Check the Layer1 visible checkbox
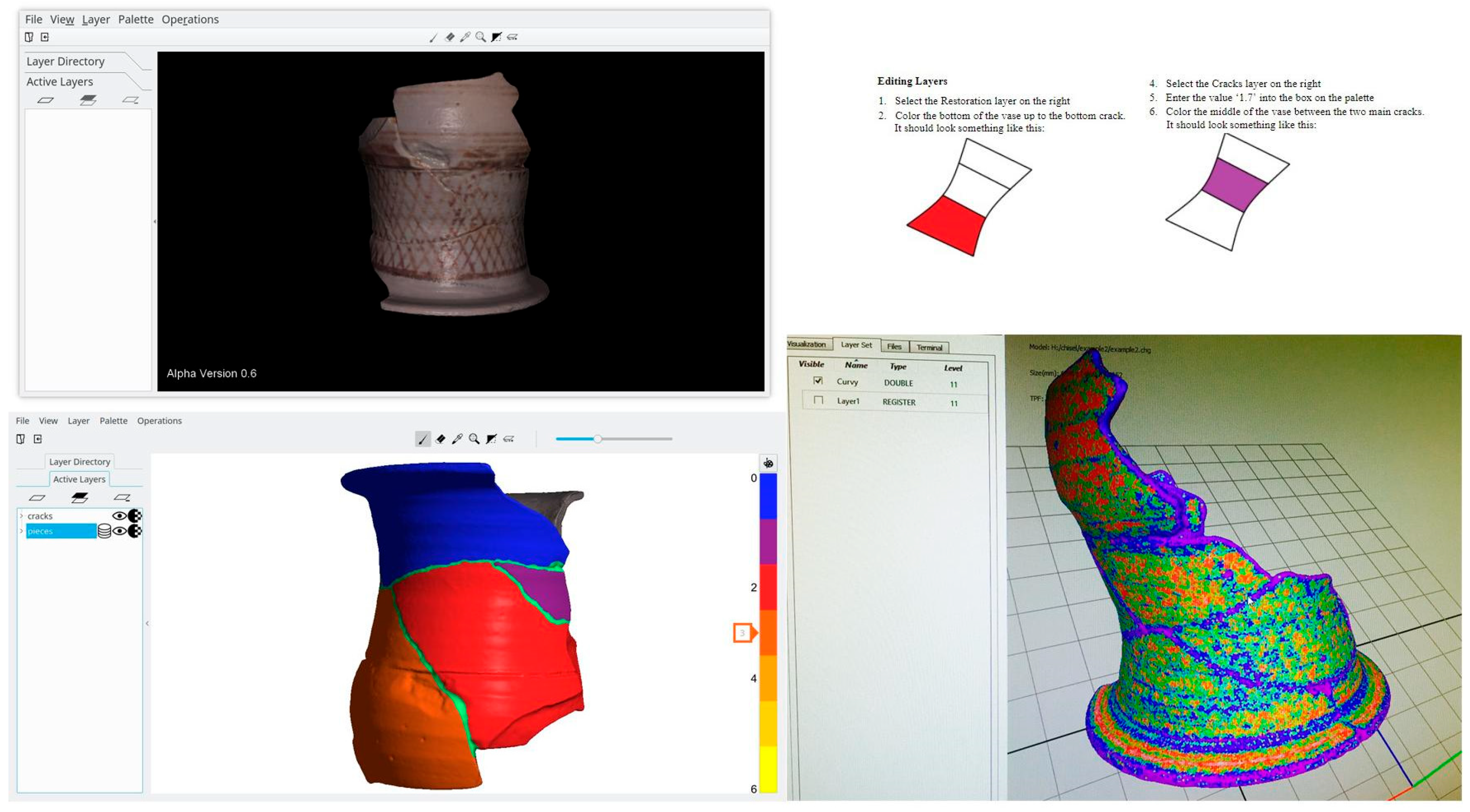 coord(818,400)
